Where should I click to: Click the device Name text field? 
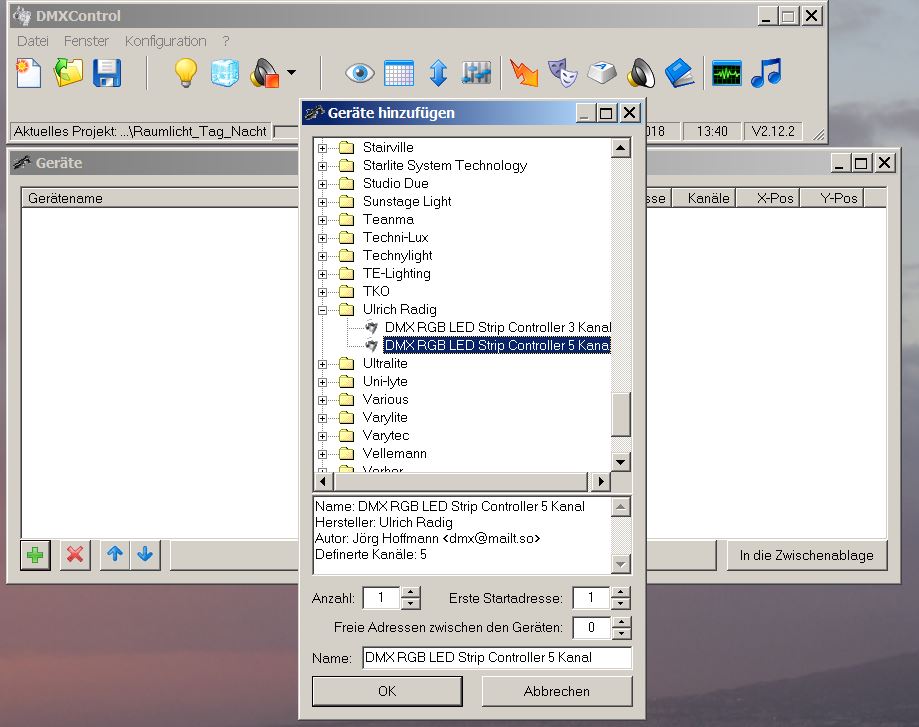[496, 658]
